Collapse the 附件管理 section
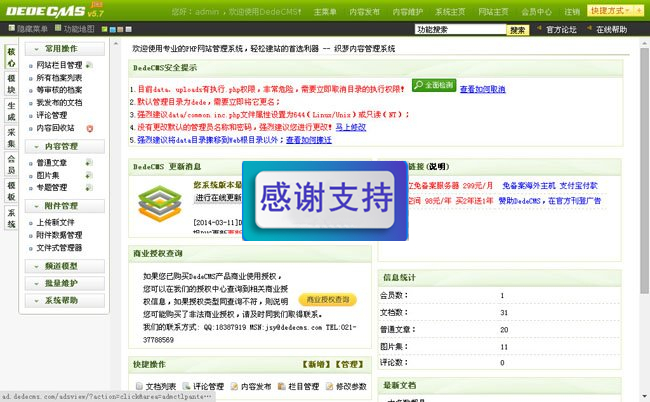The image size is (650, 402). tap(65, 206)
